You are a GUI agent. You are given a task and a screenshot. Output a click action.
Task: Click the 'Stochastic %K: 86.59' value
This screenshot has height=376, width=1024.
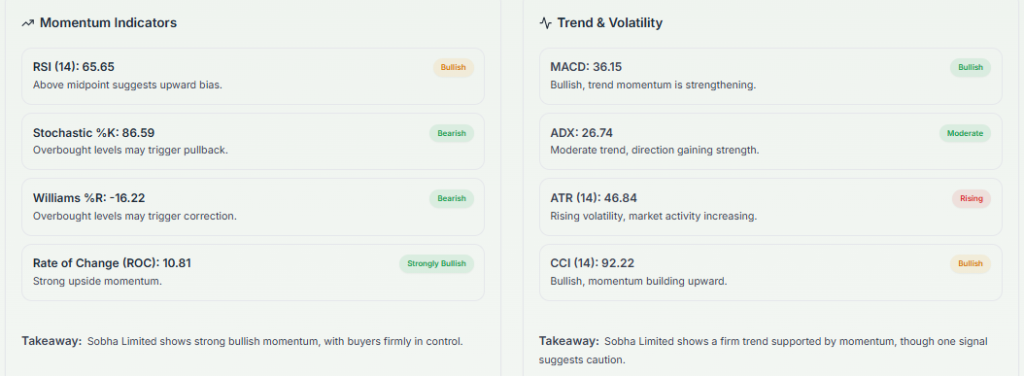coord(93,133)
